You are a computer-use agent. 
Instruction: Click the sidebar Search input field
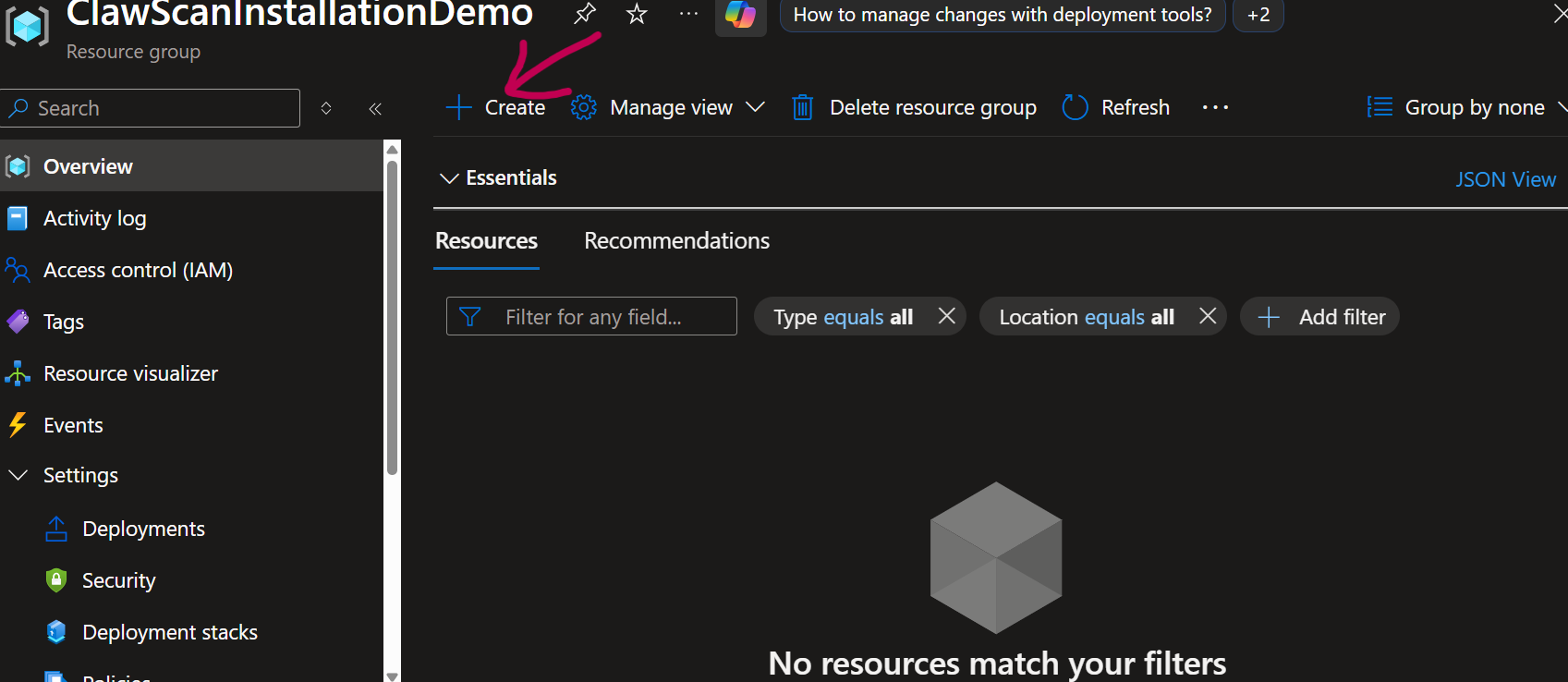(151, 108)
